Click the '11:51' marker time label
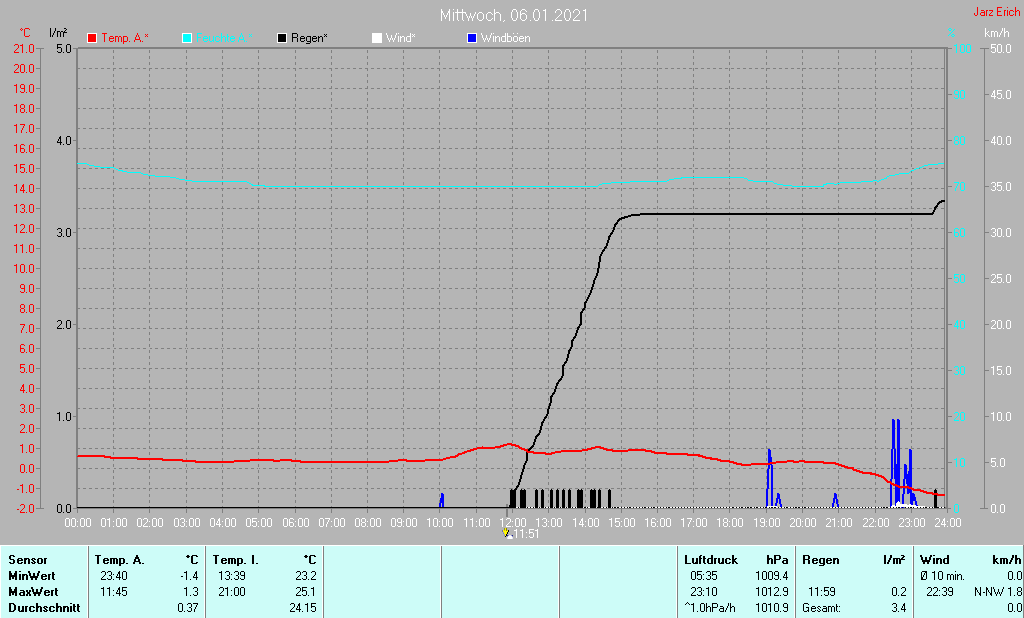This screenshot has height=618, width=1024. (526, 534)
